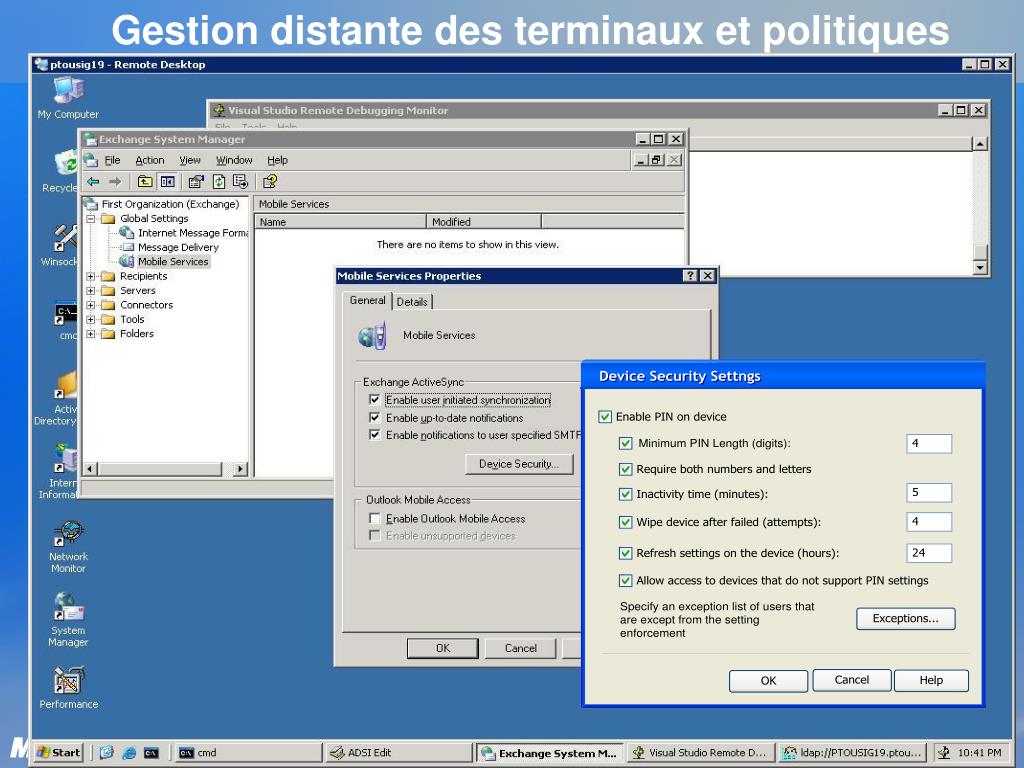This screenshot has width=1024, height=768.
Task: Expand the Recipients tree node
Action: 91,276
